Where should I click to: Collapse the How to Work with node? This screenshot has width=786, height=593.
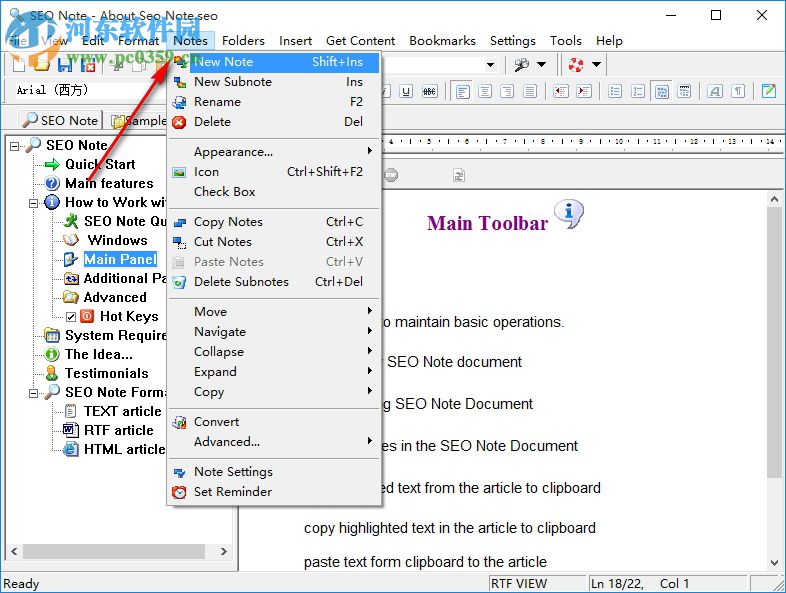33,203
